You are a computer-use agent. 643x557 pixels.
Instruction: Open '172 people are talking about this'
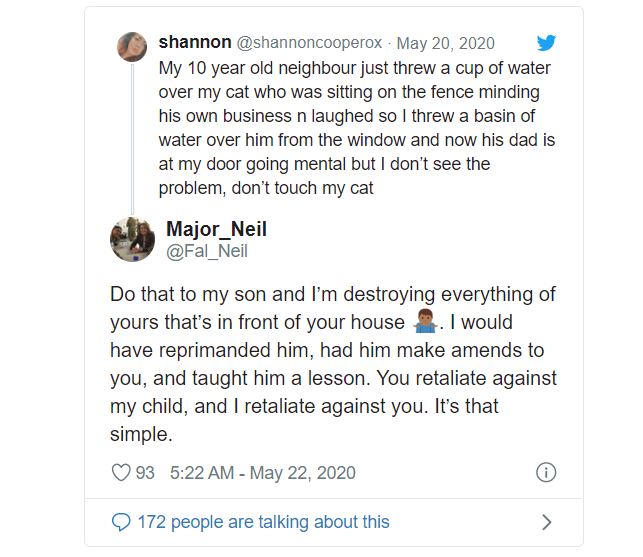[263, 521]
